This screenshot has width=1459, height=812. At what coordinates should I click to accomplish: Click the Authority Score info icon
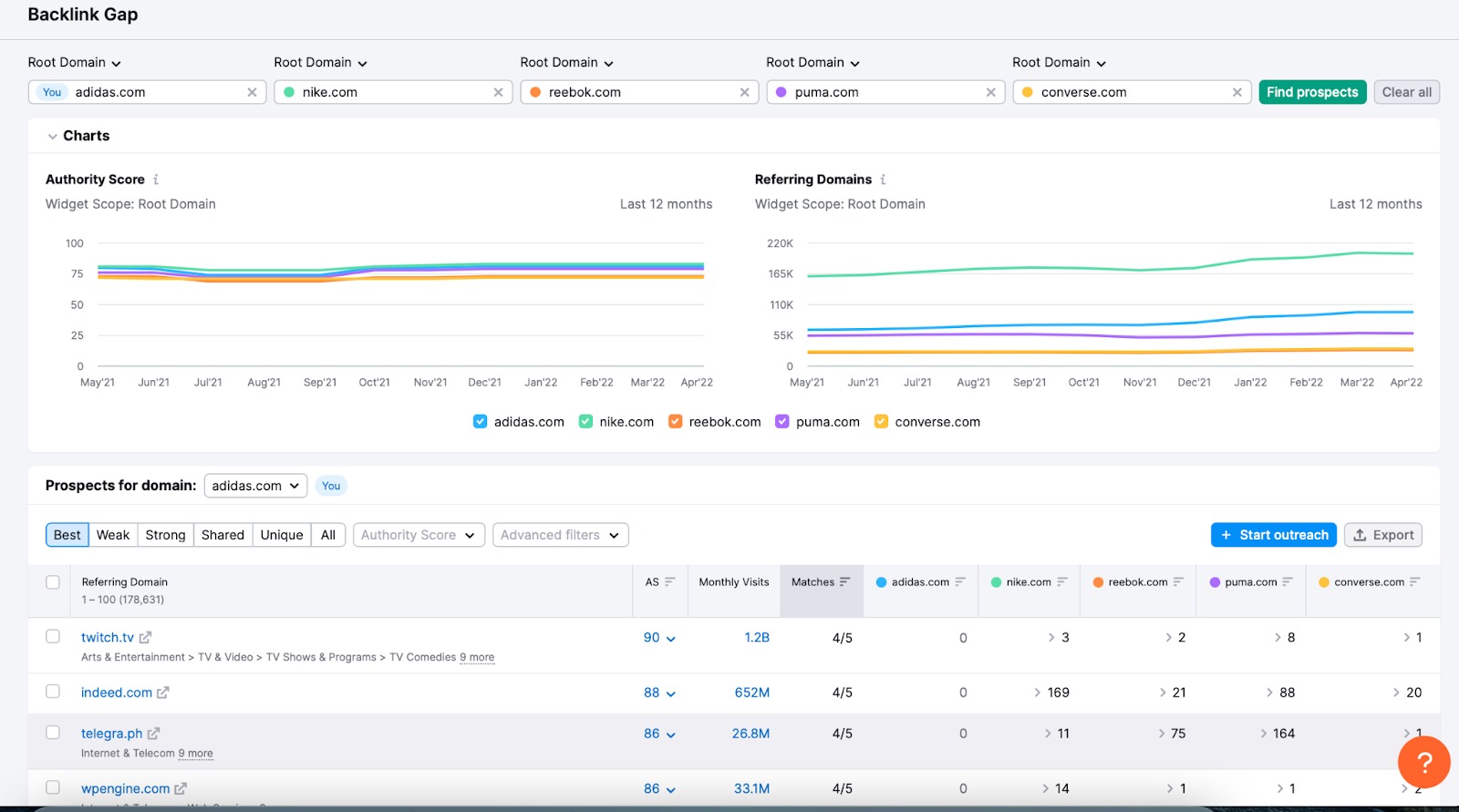pos(156,180)
